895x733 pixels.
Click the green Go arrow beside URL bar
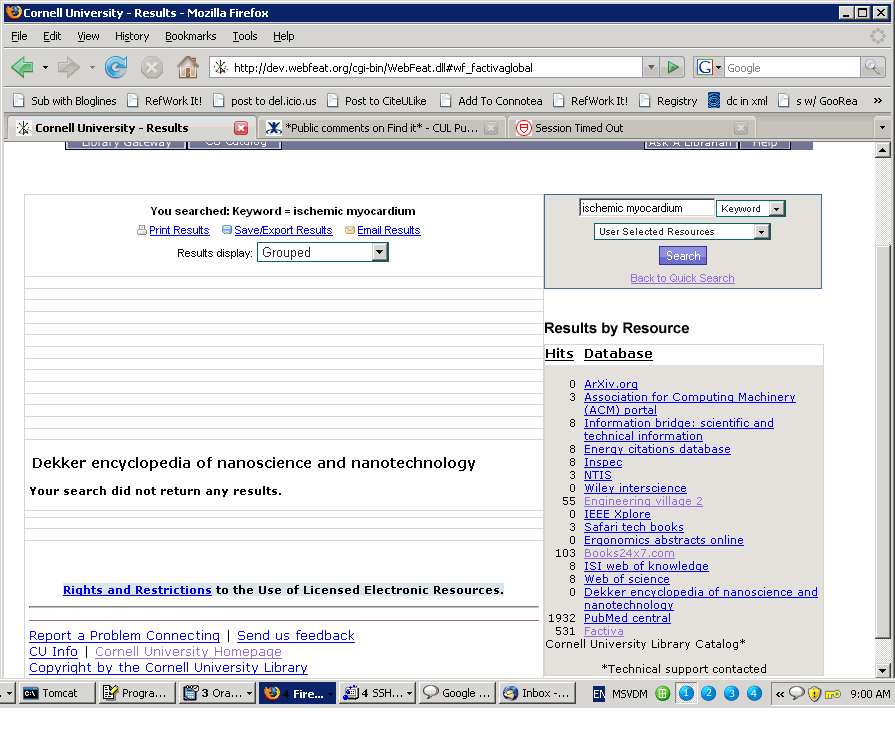(673, 67)
